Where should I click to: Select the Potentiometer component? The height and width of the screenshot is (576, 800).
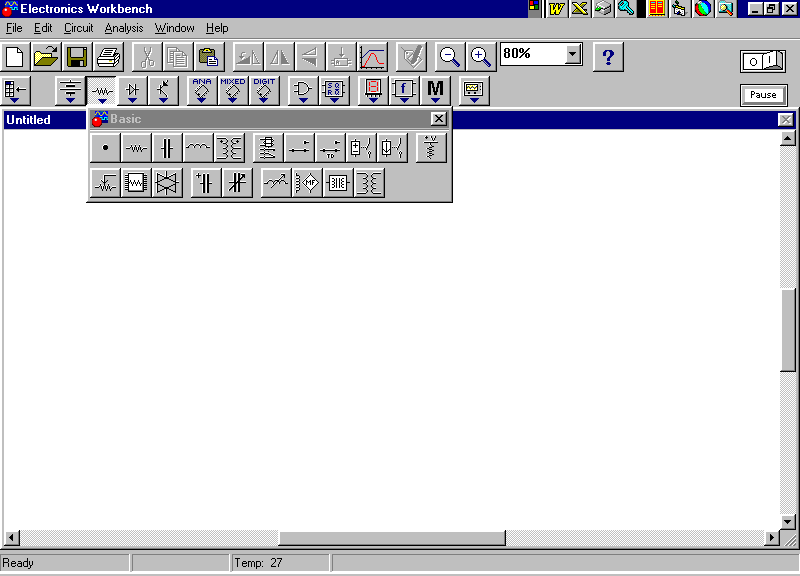pos(106,183)
